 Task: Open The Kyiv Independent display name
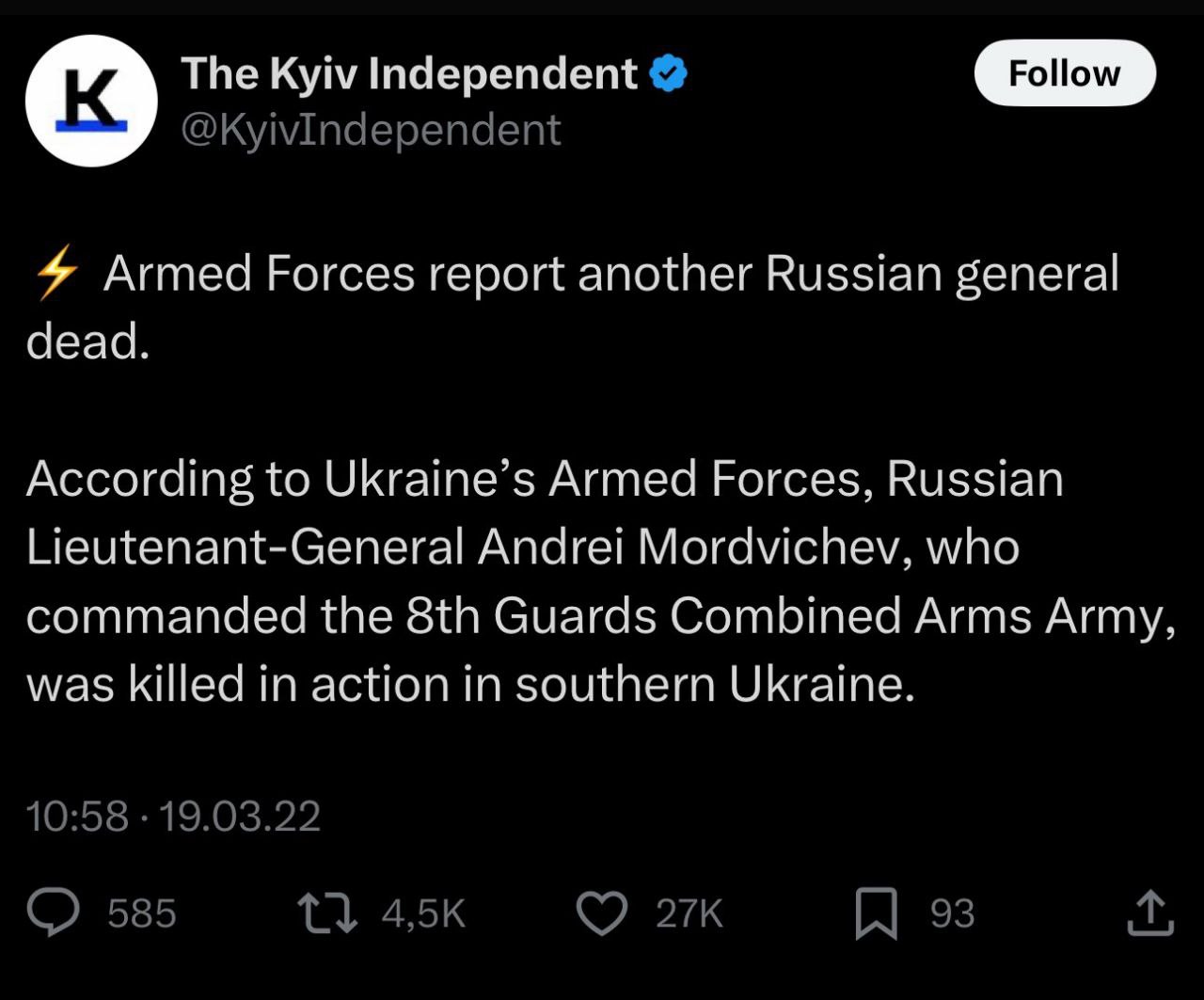(x=409, y=74)
